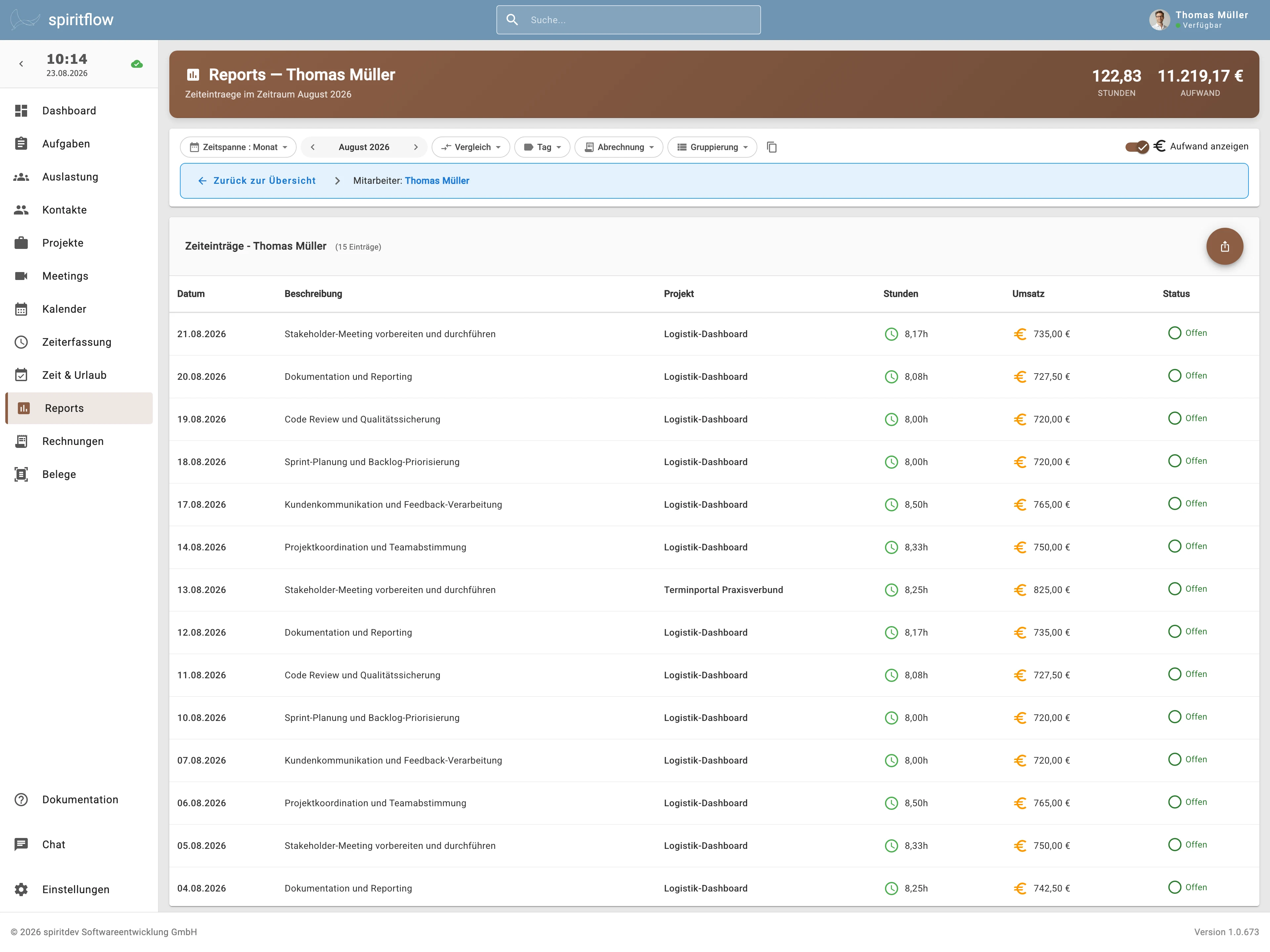Click the breadcrumb chevron before Mitarbeiter
The height and width of the screenshot is (952, 1270).
(x=337, y=181)
